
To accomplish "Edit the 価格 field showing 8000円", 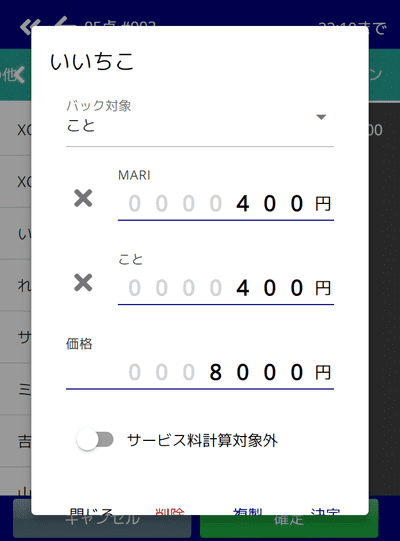I will pyautogui.click(x=200, y=373).
